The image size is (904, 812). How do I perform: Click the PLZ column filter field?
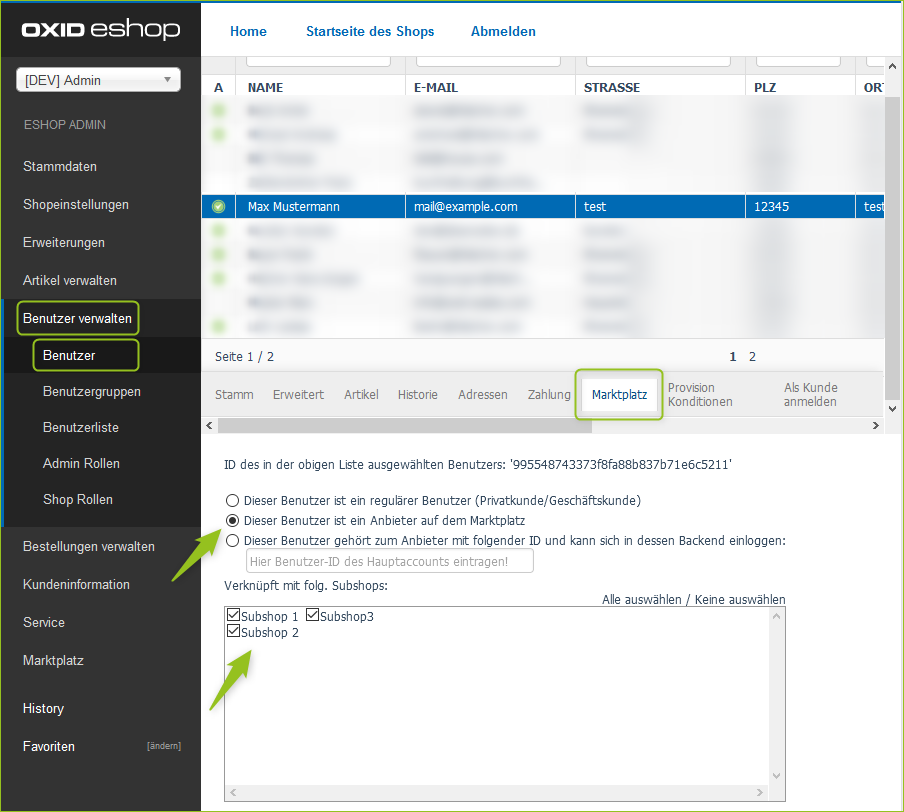click(798, 61)
